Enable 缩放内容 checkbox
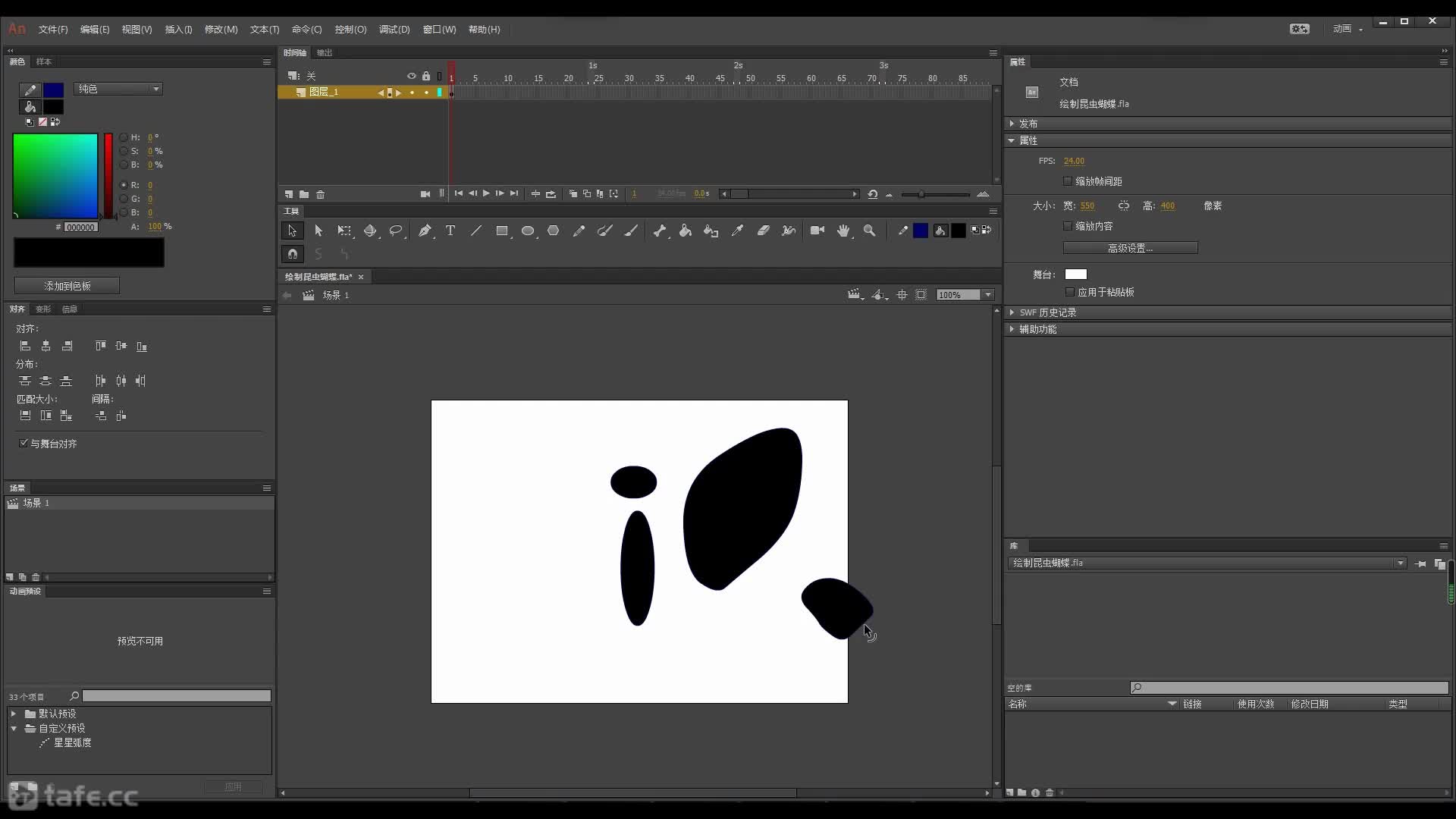Viewport: 1456px width, 819px height. point(1068,226)
